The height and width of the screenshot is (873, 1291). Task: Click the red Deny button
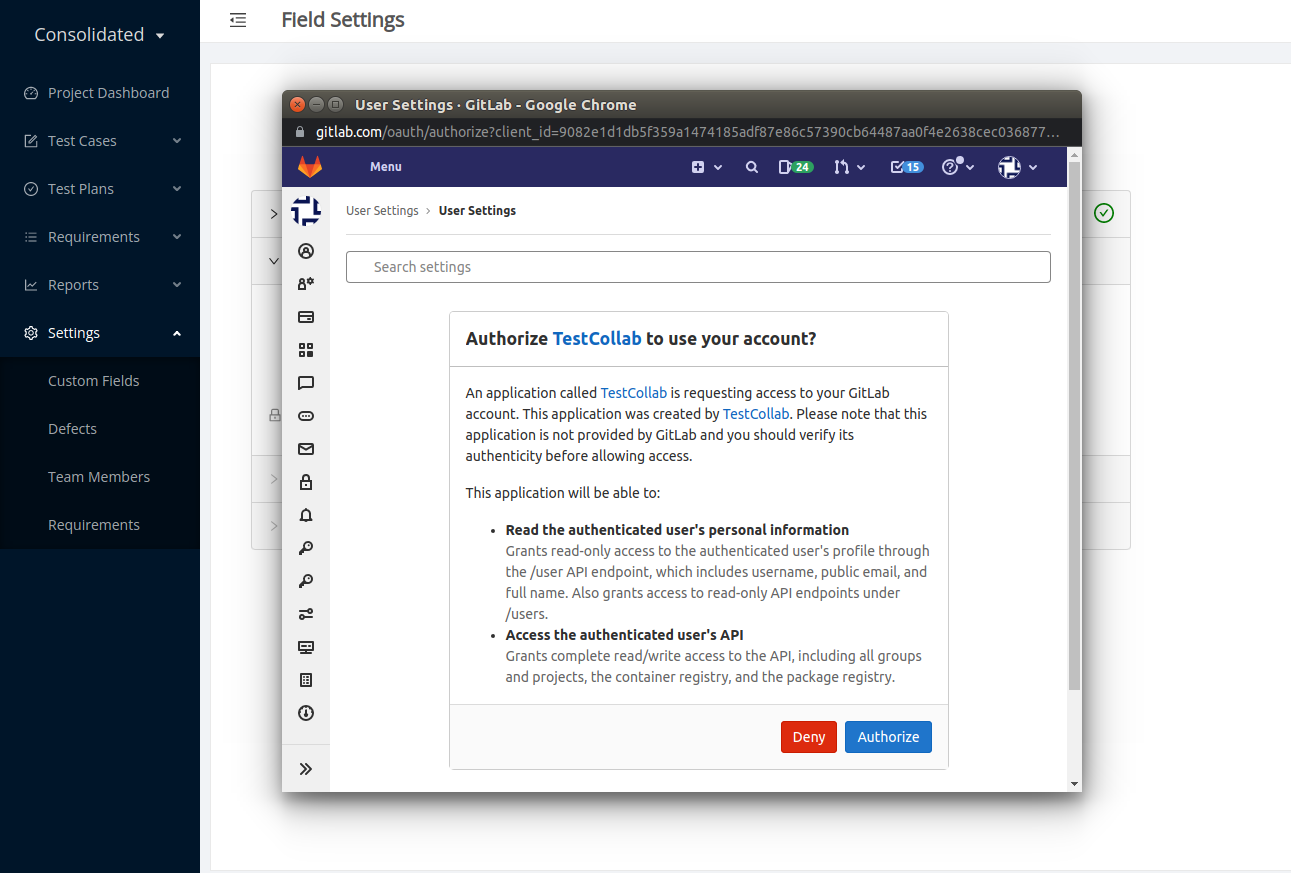(x=809, y=737)
